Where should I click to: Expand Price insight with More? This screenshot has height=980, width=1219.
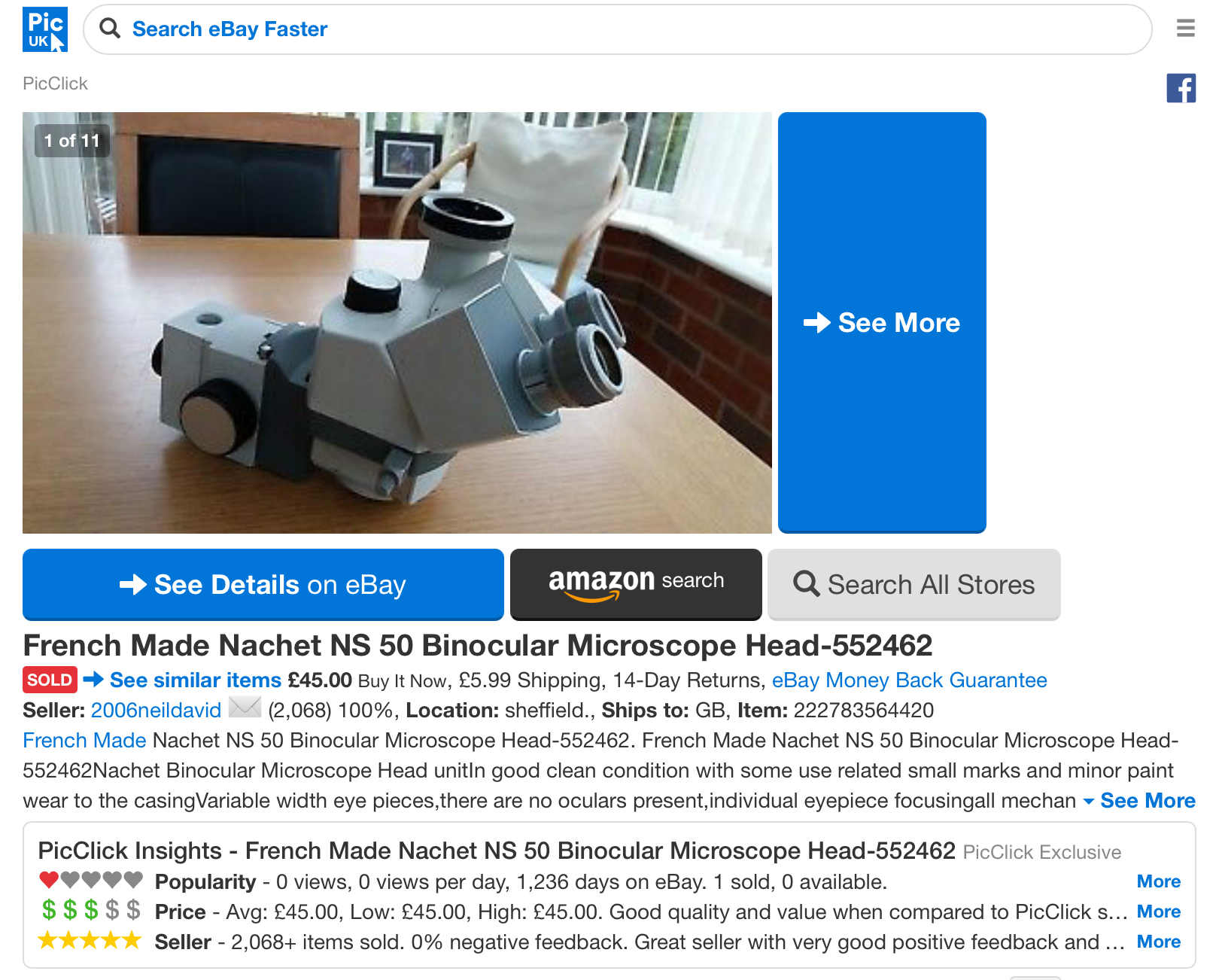[x=1159, y=911]
